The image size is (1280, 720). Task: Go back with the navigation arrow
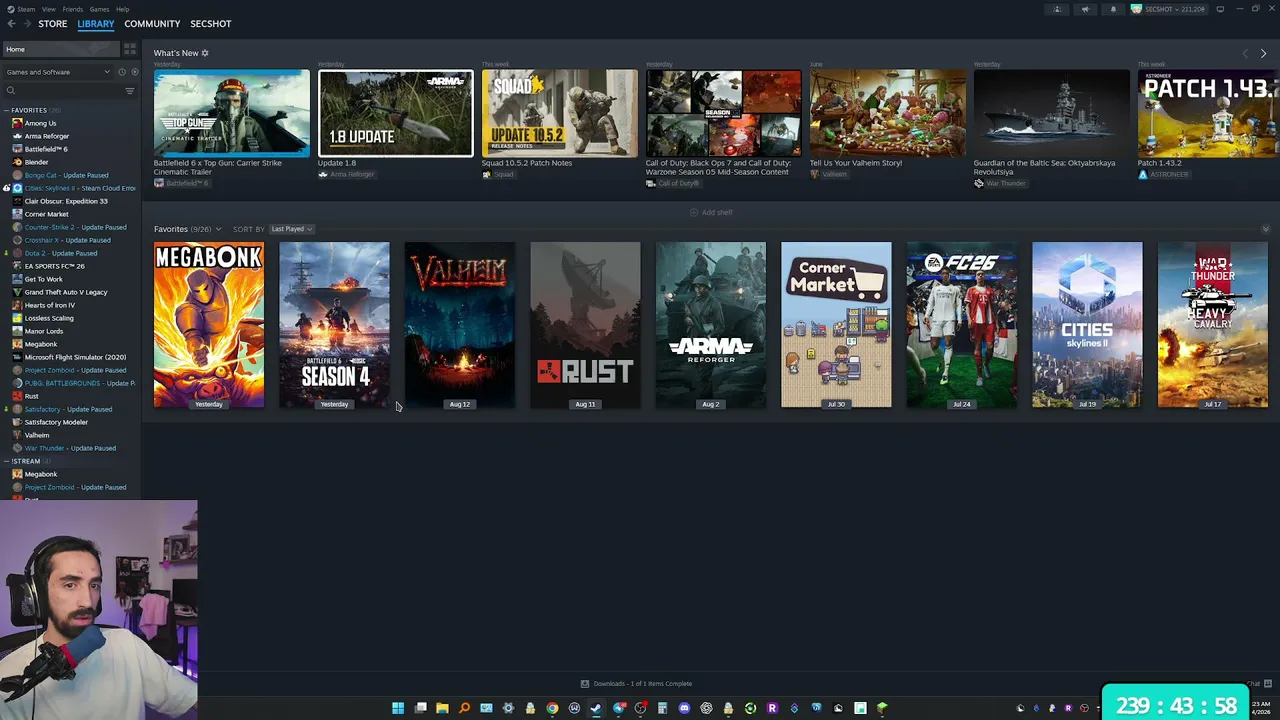pos(11,24)
